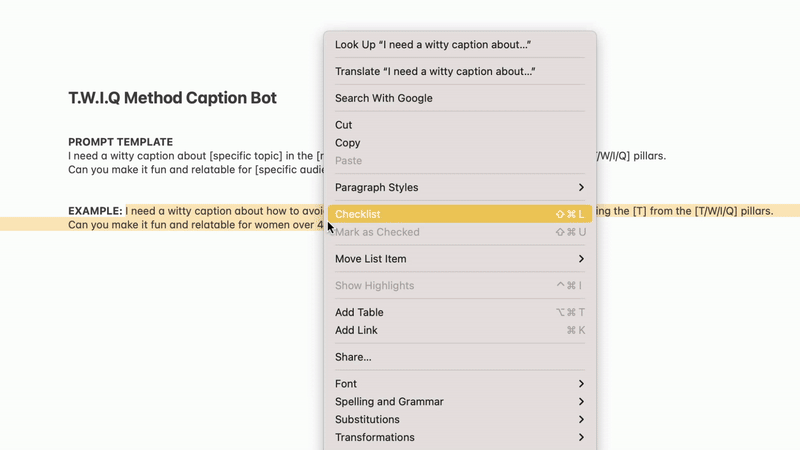Cut the selected text

pos(344,125)
